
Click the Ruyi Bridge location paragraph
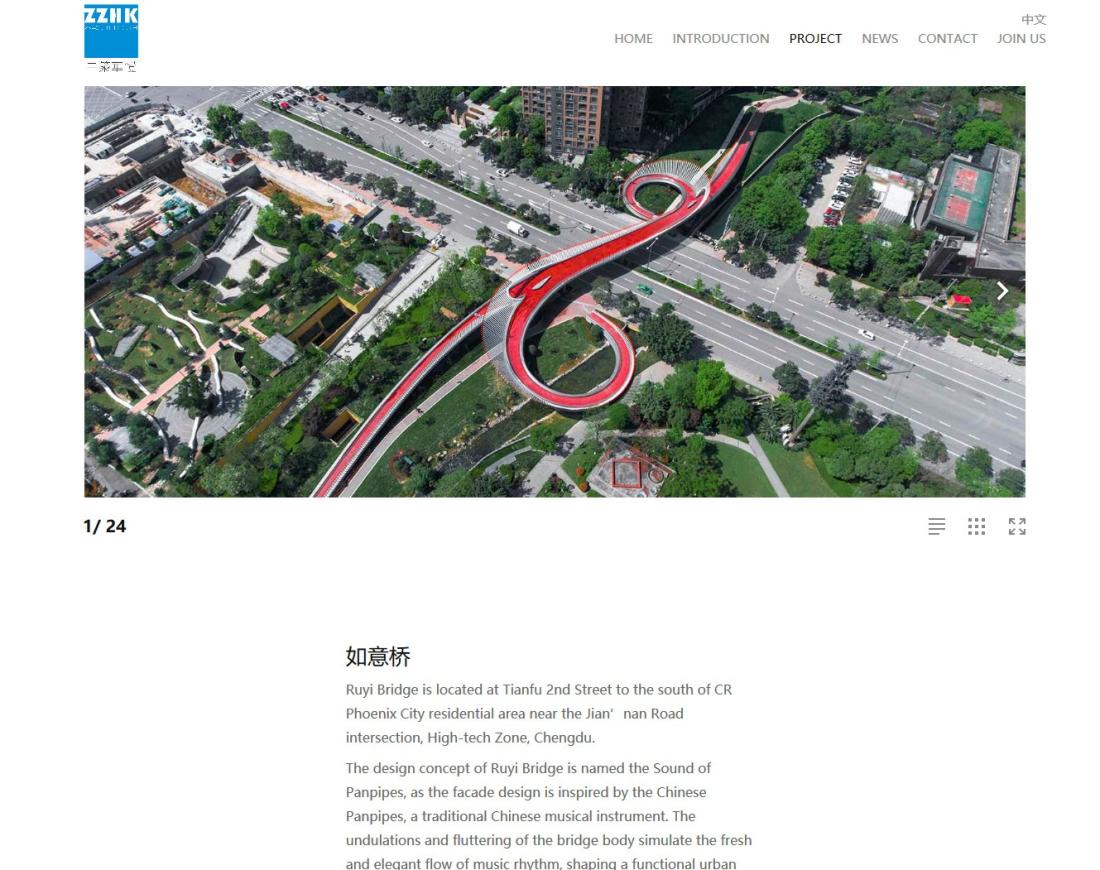pyautogui.click(x=539, y=714)
